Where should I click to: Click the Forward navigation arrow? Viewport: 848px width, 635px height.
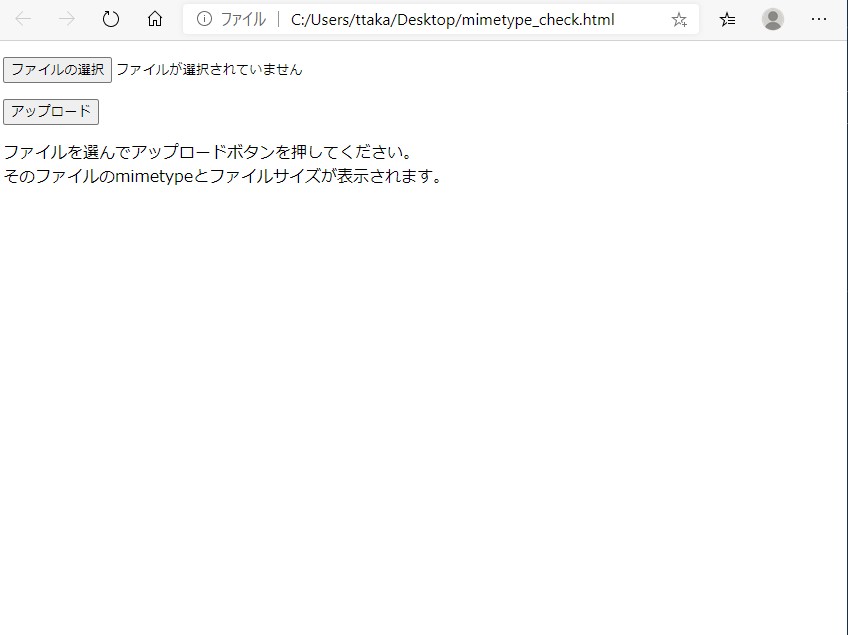(x=66, y=18)
